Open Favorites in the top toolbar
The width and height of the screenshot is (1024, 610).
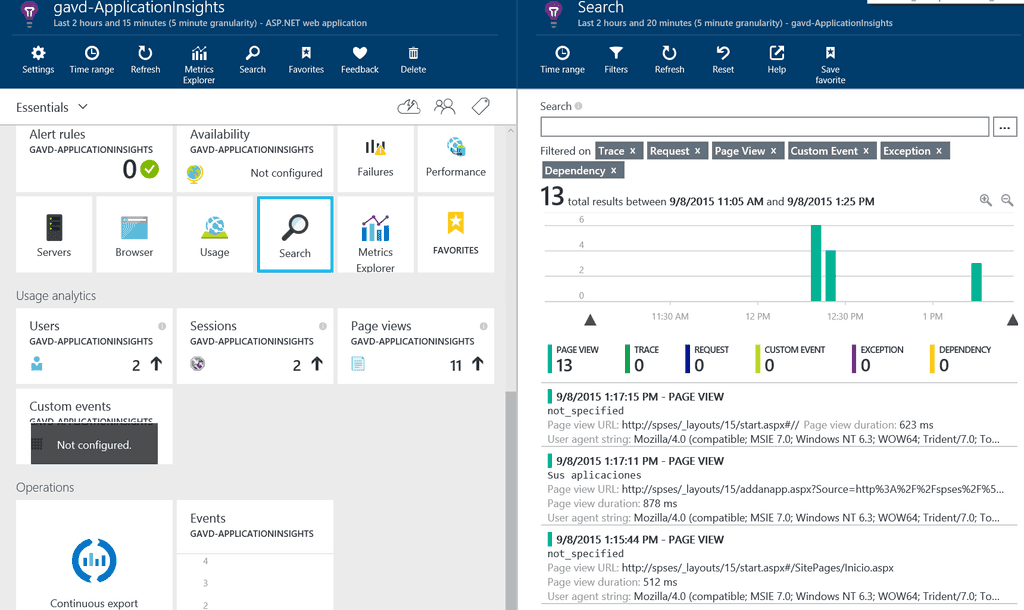(x=306, y=60)
